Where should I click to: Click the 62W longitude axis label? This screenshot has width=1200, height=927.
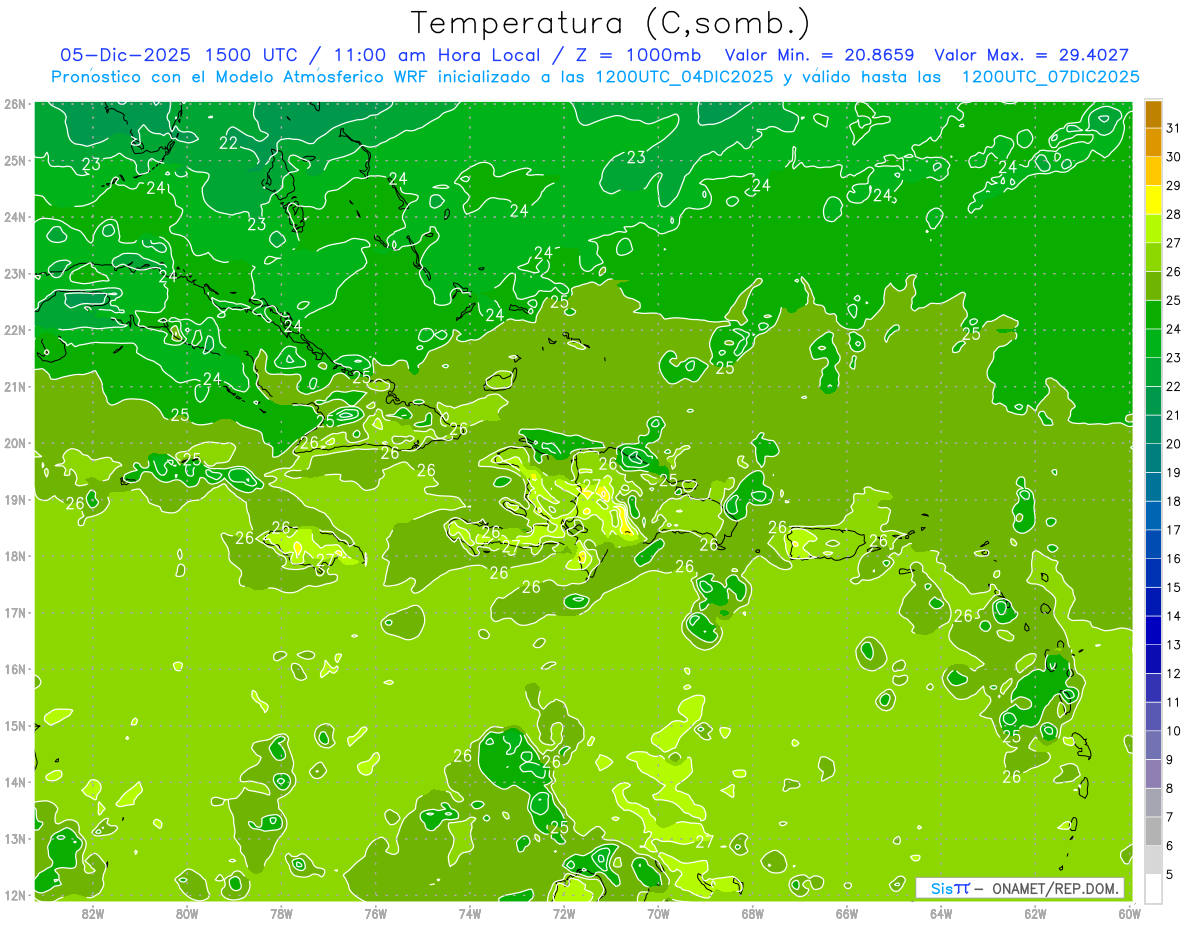(1036, 913)
